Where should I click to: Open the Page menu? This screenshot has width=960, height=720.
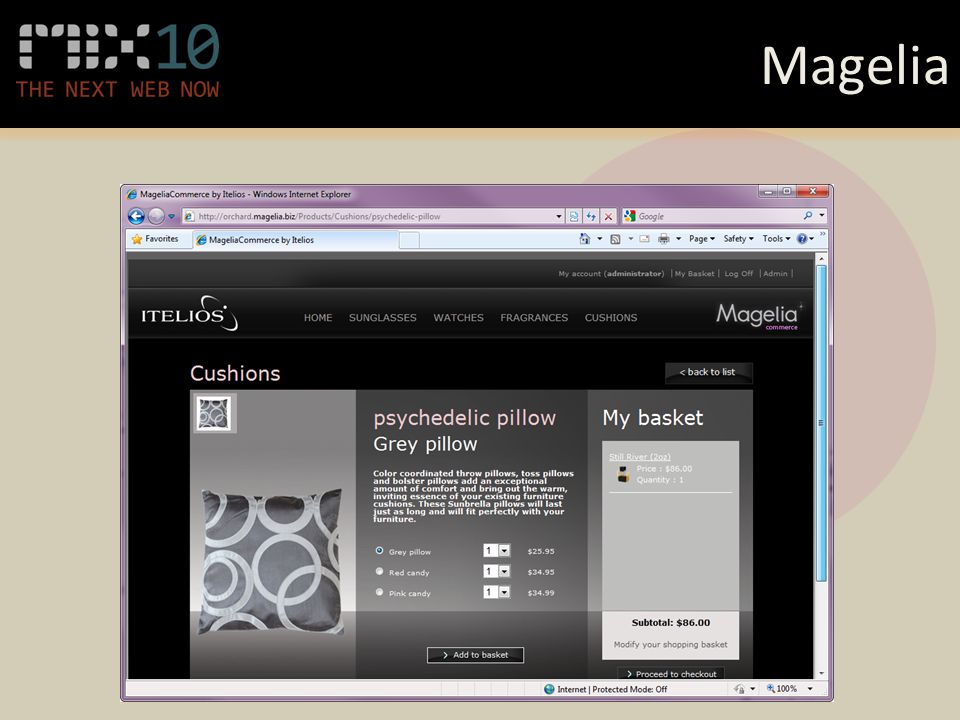coord(702,239)
